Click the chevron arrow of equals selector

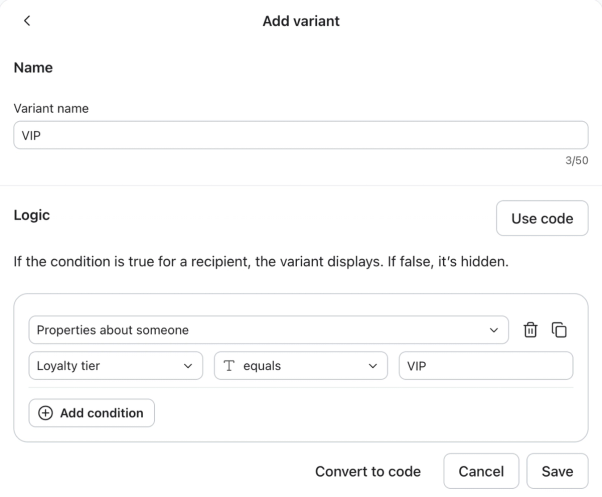372,366
